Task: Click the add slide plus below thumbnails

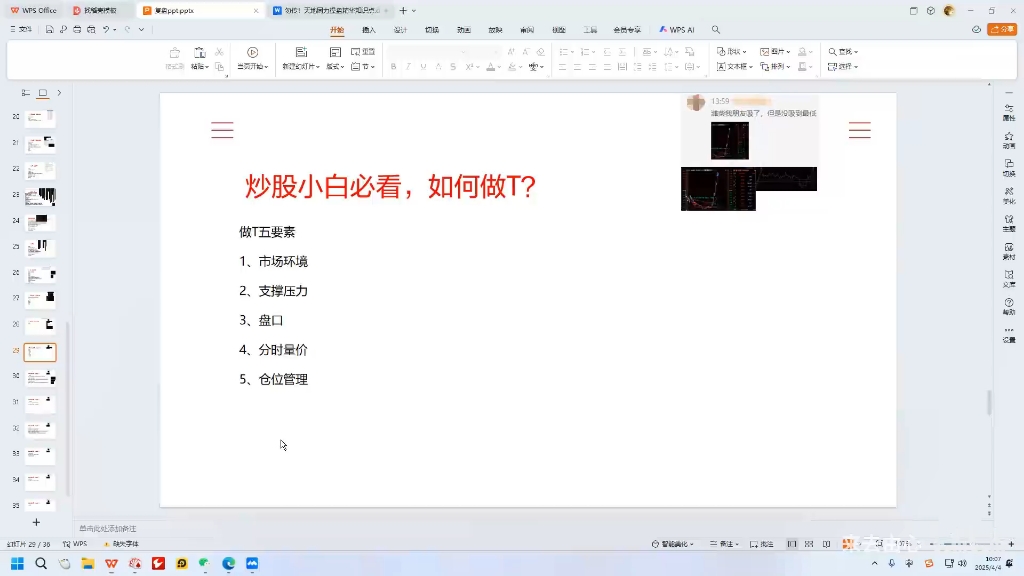Action: pos(37,522)
